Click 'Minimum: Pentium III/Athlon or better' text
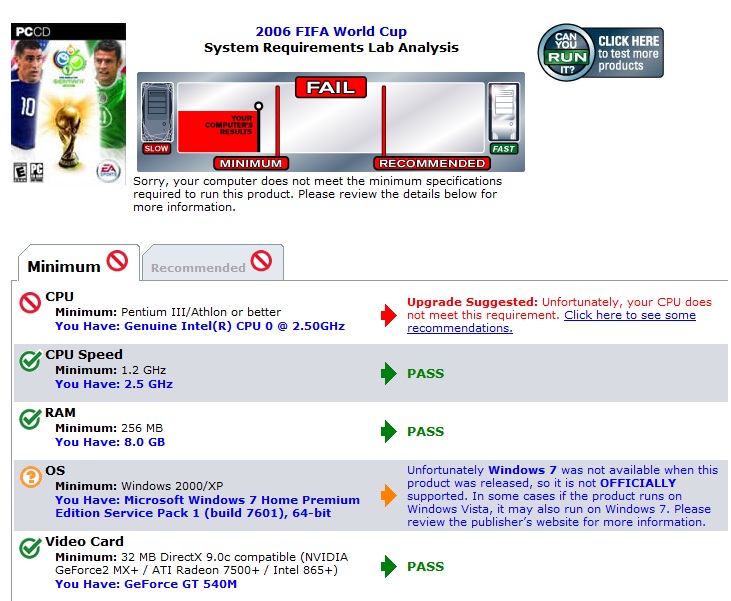This screenshot has height=601, width=731. pyautogui.click(x=168, y=312)
